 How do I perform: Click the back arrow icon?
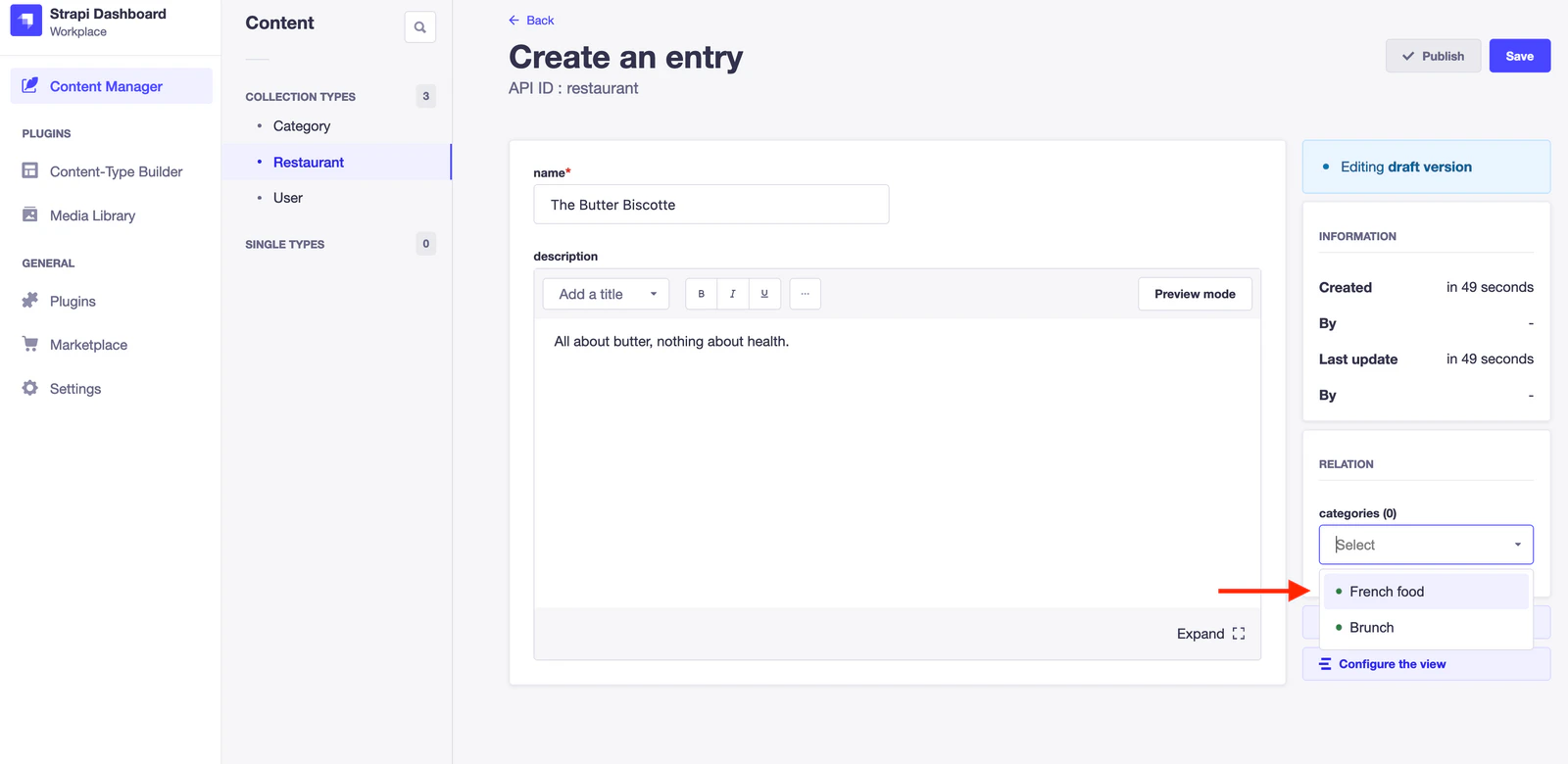[x=514, y=20]
